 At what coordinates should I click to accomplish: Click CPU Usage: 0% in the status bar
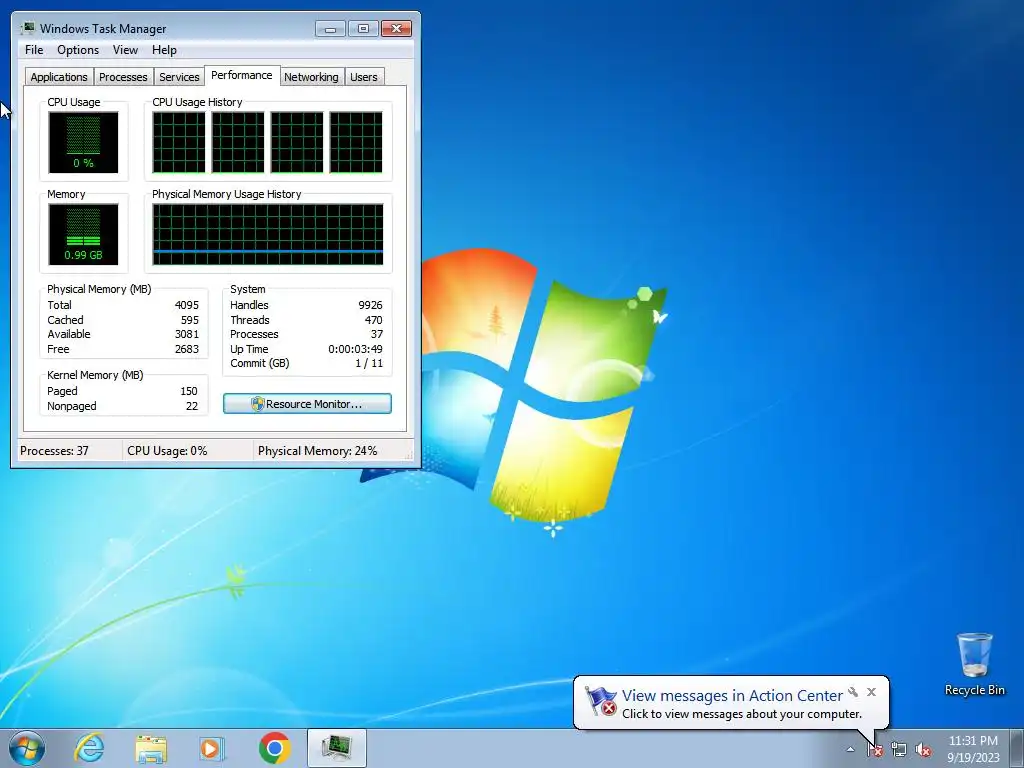[167, 451]
